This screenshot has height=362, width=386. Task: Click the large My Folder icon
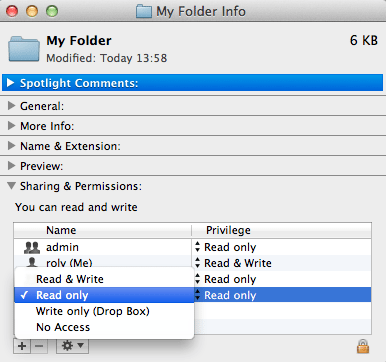24,49
